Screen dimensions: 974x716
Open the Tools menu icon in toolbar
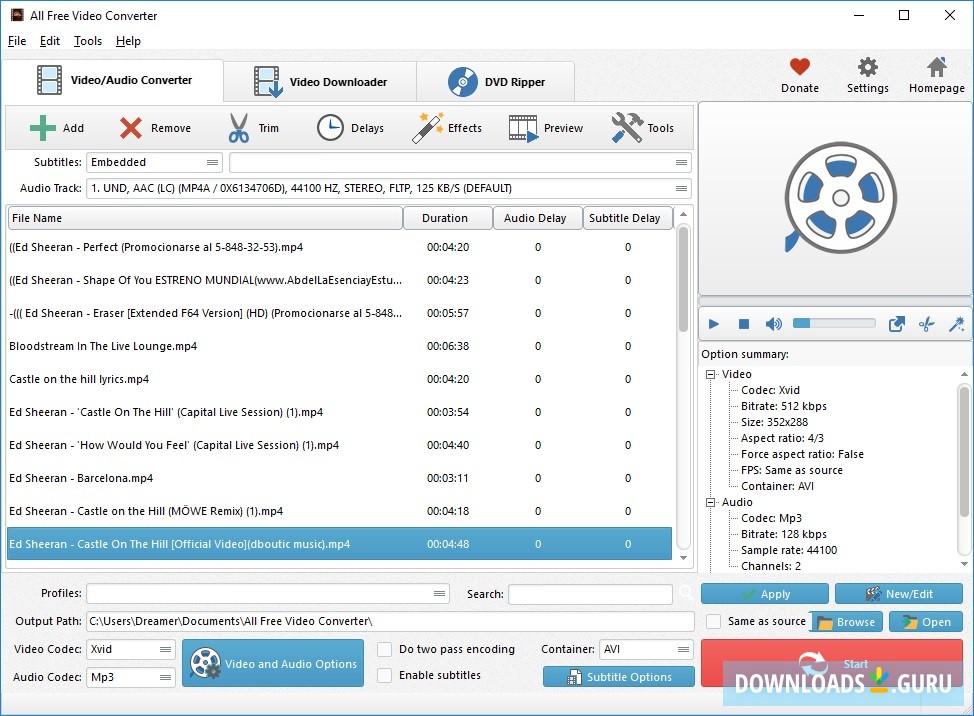point(625,127)
